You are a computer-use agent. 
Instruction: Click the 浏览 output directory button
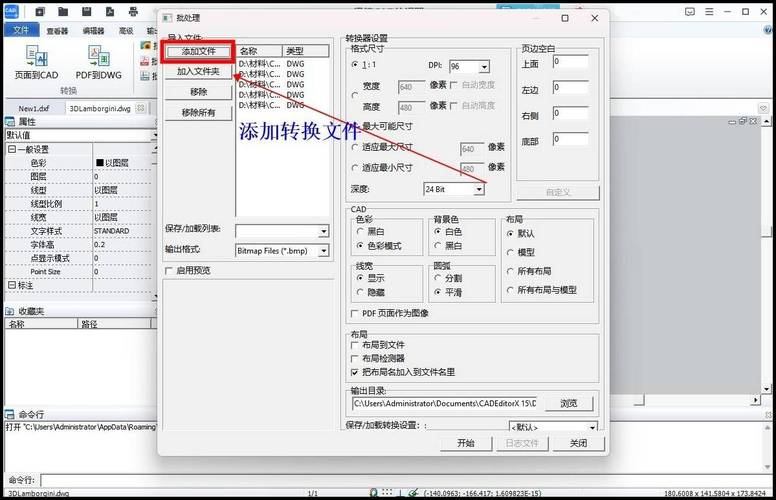569,403
